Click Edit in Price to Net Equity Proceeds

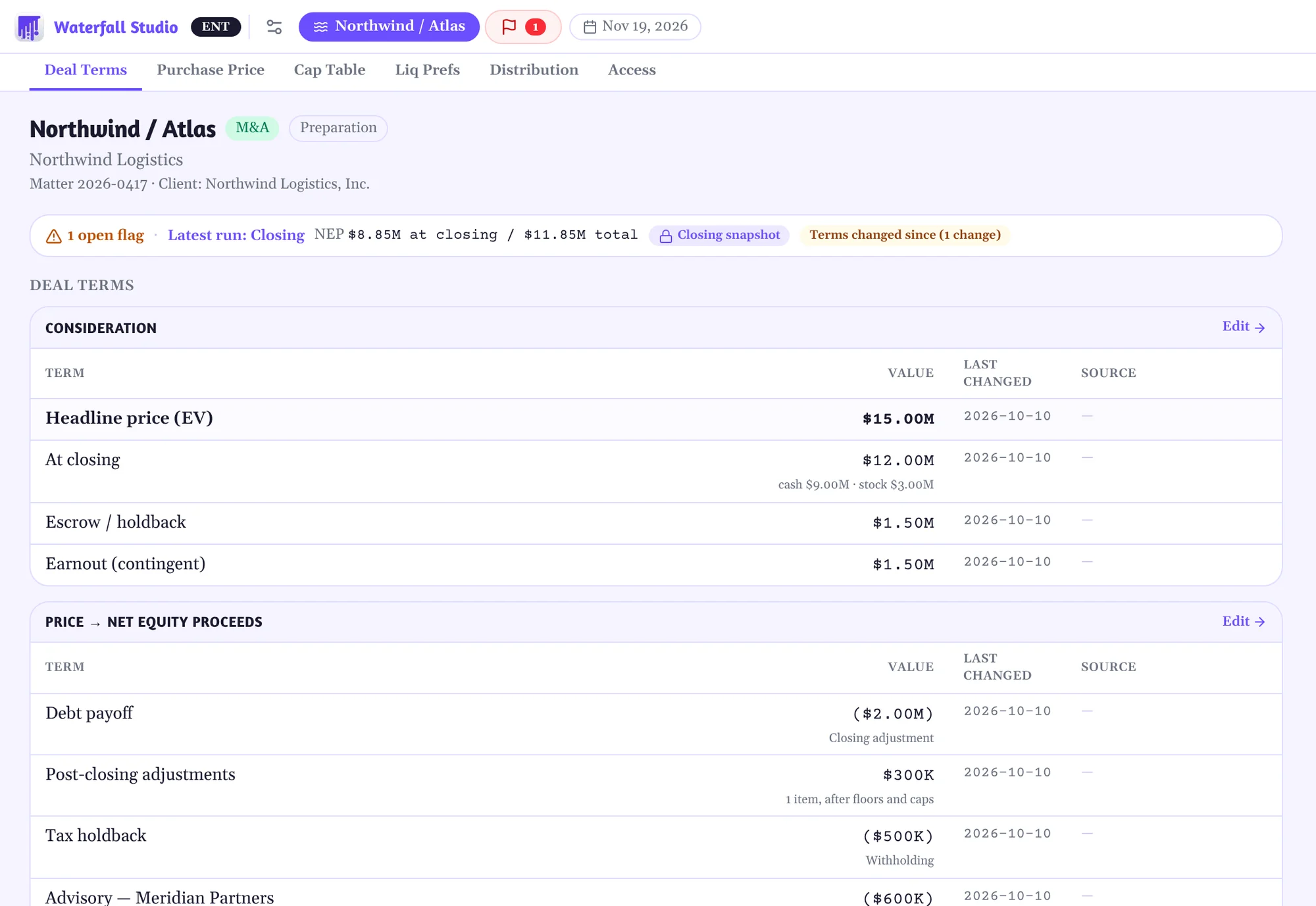click(1244, 621)
